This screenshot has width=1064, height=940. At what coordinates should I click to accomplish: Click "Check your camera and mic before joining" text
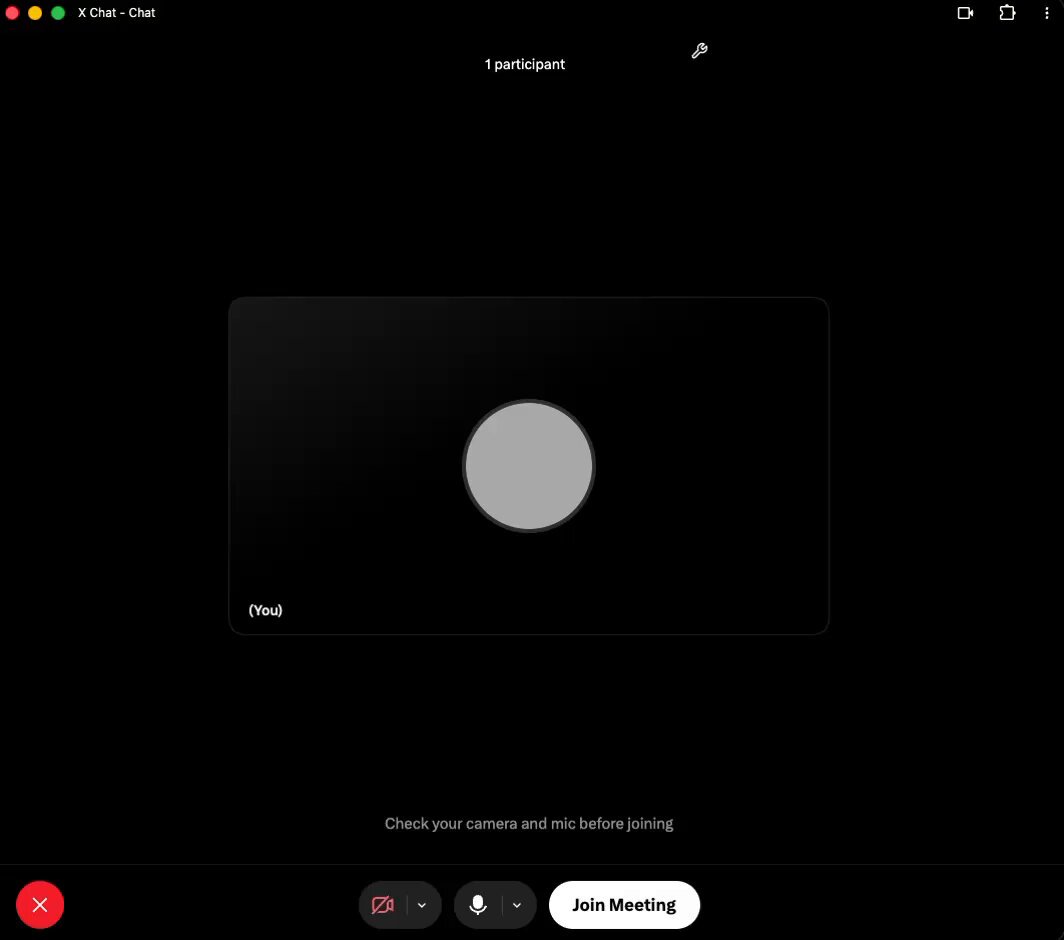point(529,823)
